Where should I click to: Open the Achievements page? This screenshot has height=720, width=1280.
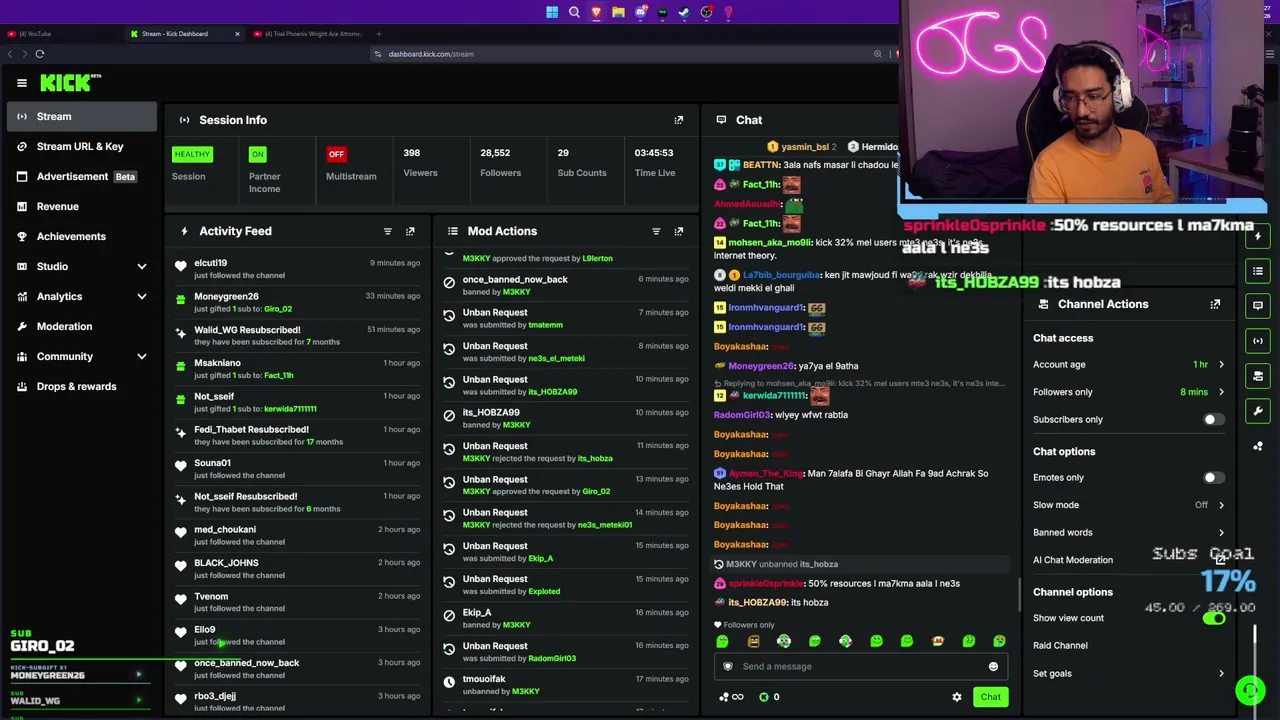(82, 236)
